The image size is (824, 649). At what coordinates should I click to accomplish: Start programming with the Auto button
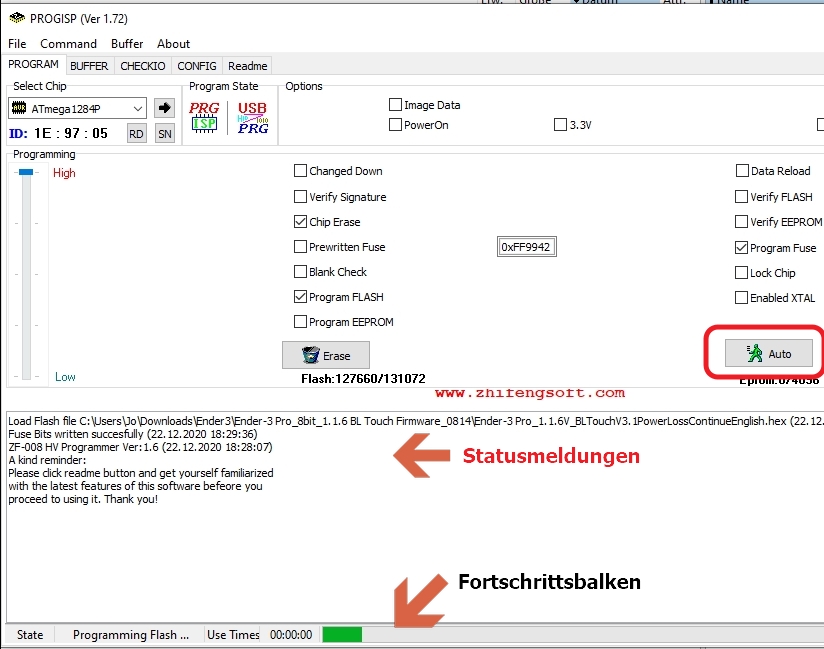(769, 353)
